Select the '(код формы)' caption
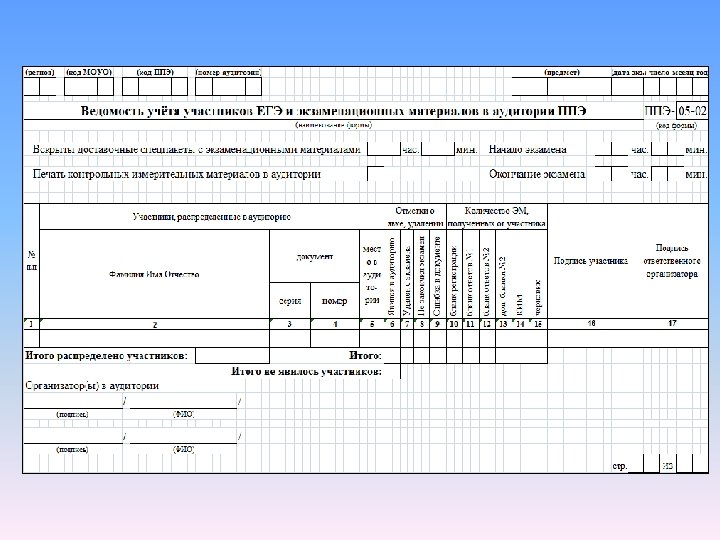 [x=677, y=125]
